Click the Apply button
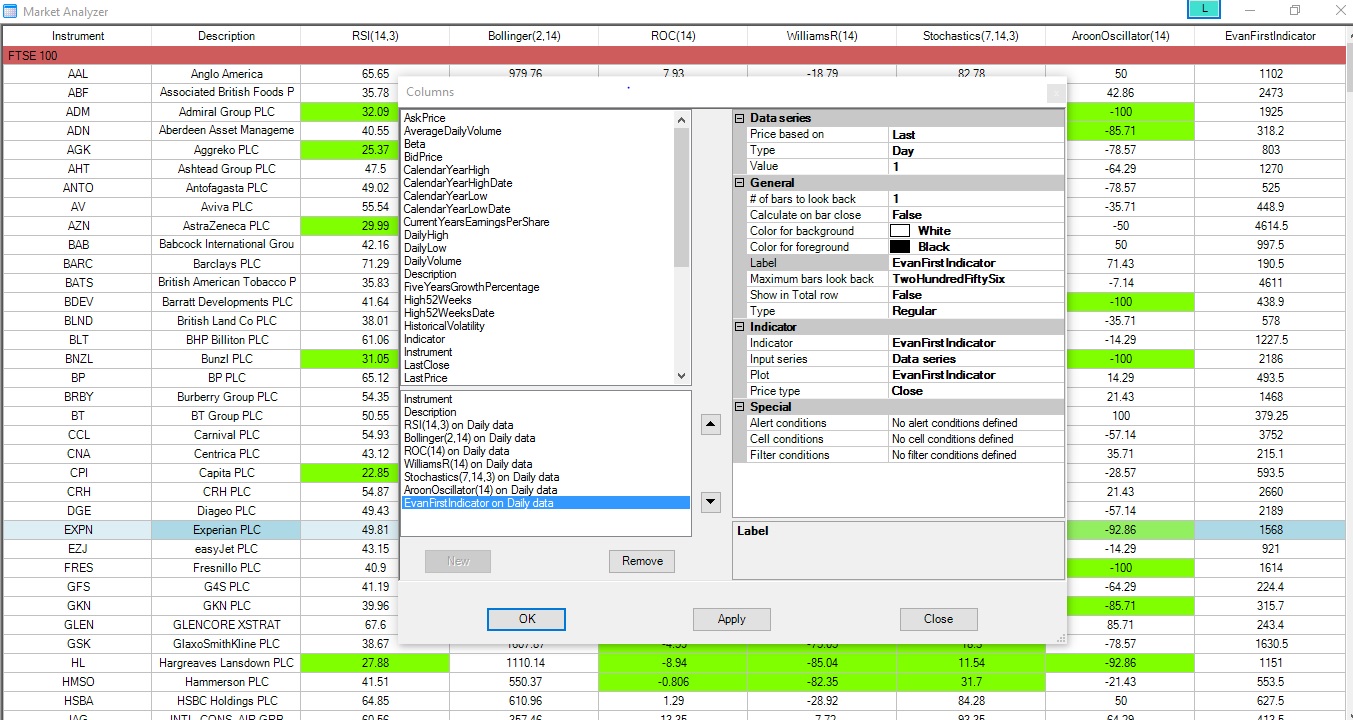The height and width of the screenshot is (720, 1353). [732, 619]
